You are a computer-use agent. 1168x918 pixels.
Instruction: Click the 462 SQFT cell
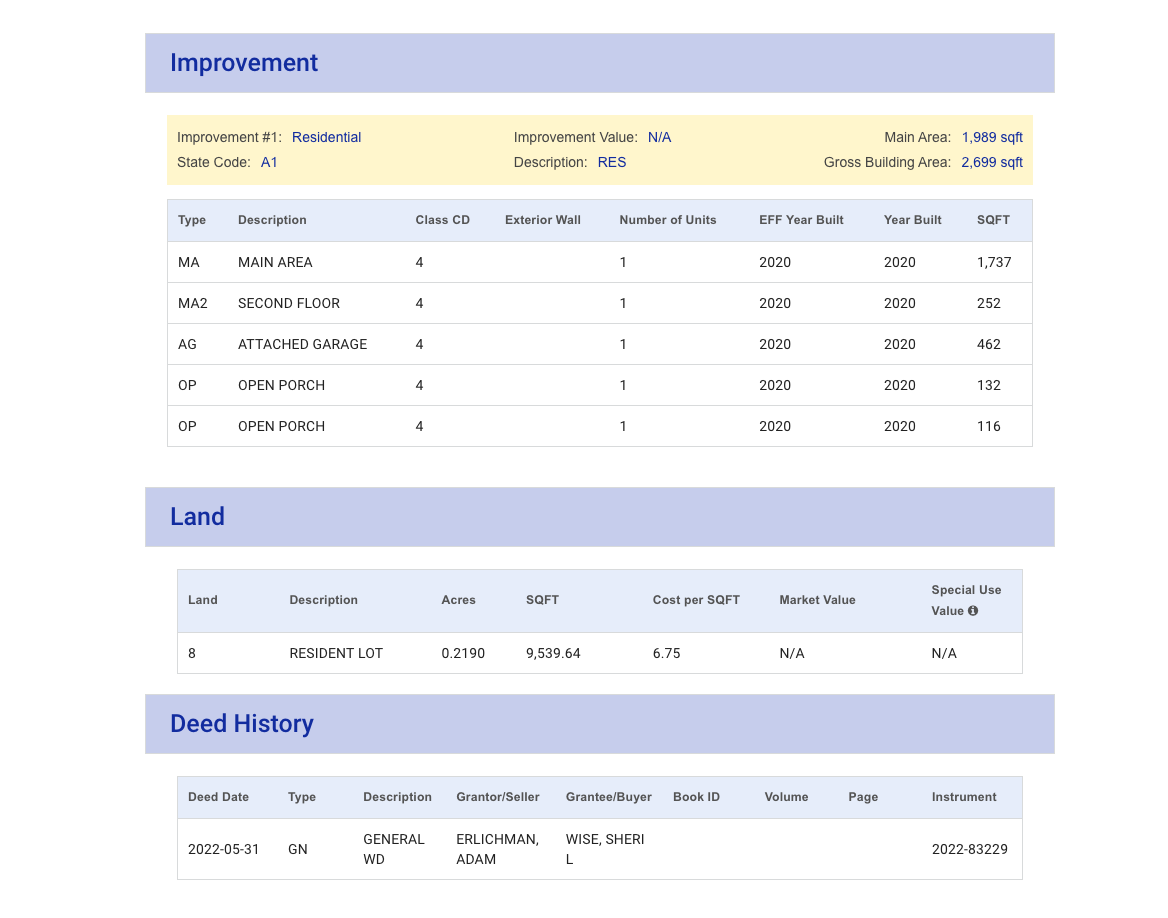988,344
